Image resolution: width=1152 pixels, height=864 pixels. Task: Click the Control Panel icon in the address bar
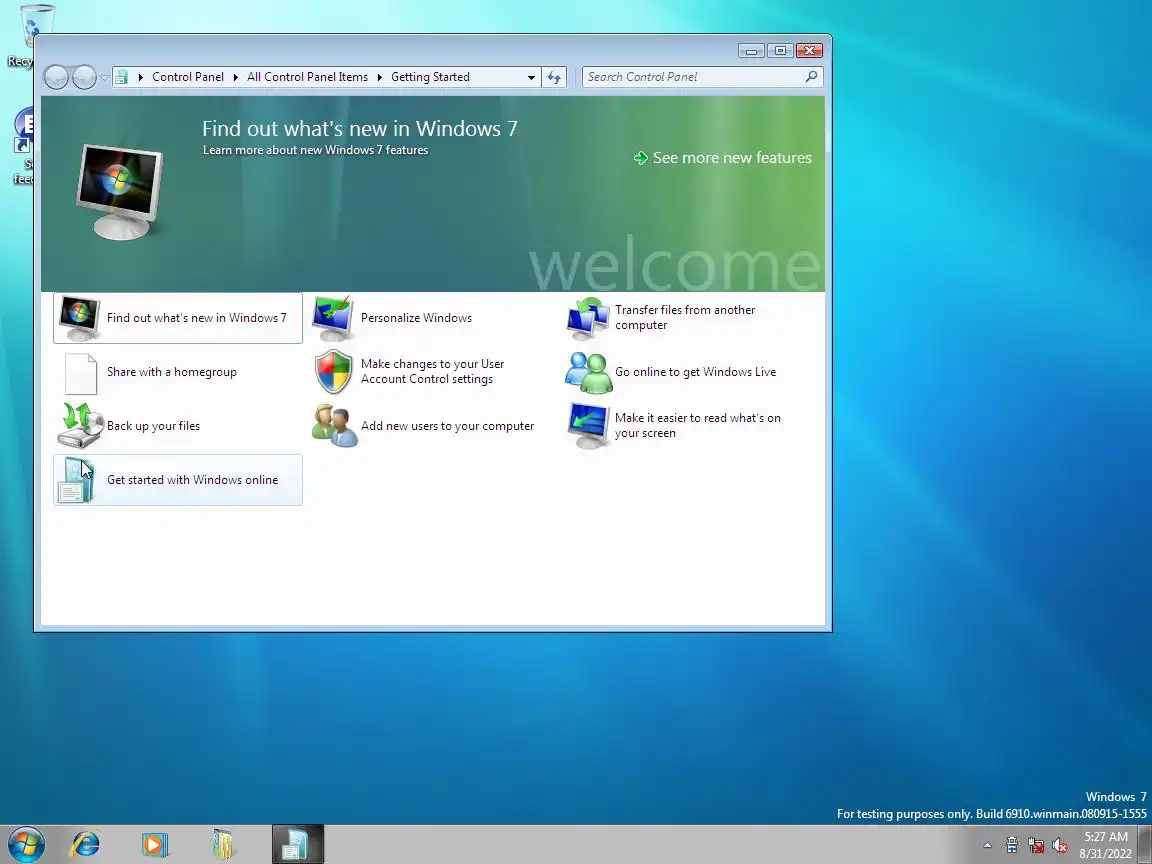122,77
